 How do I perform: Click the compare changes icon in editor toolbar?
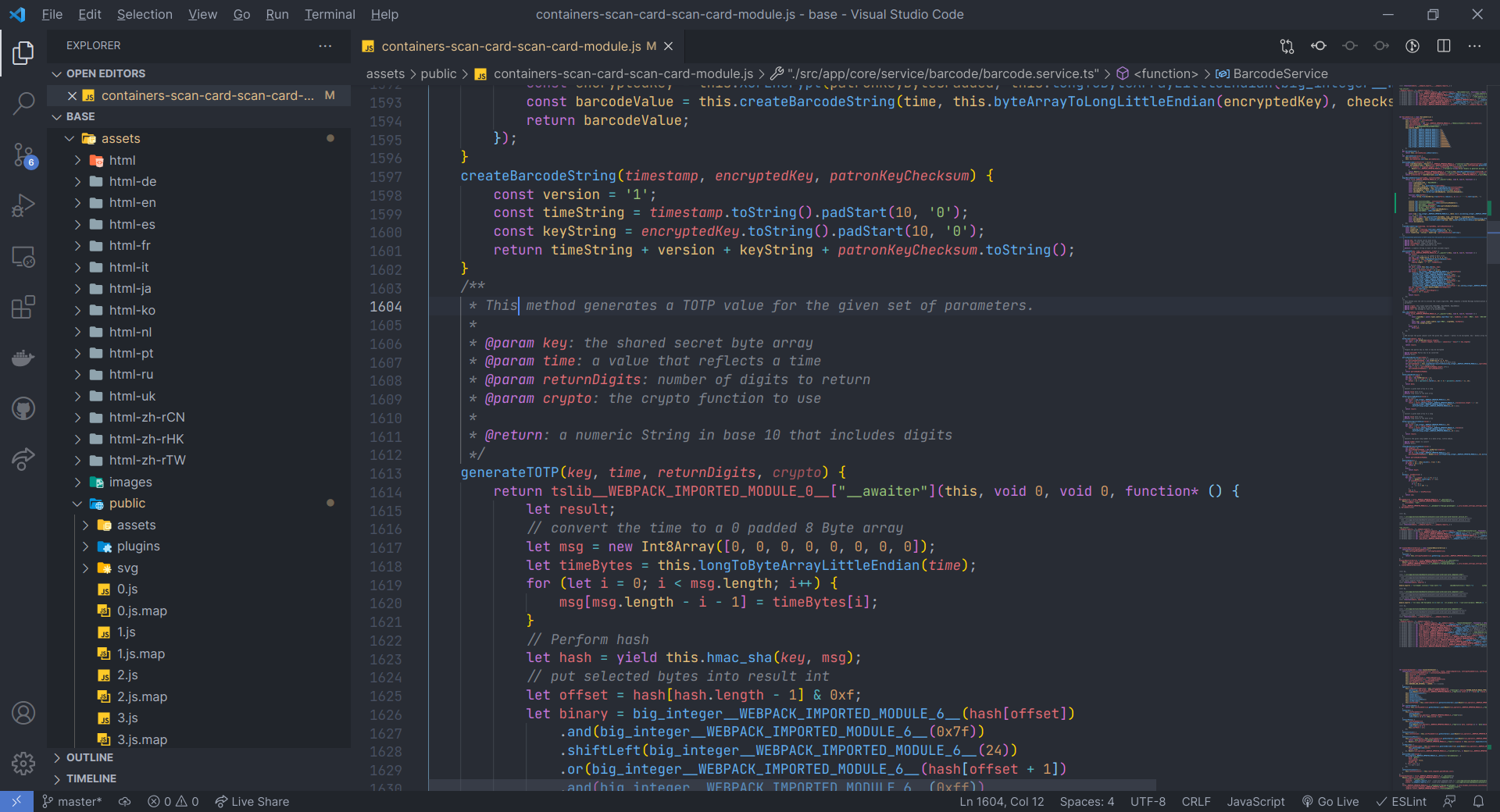tap(1287, 46)
